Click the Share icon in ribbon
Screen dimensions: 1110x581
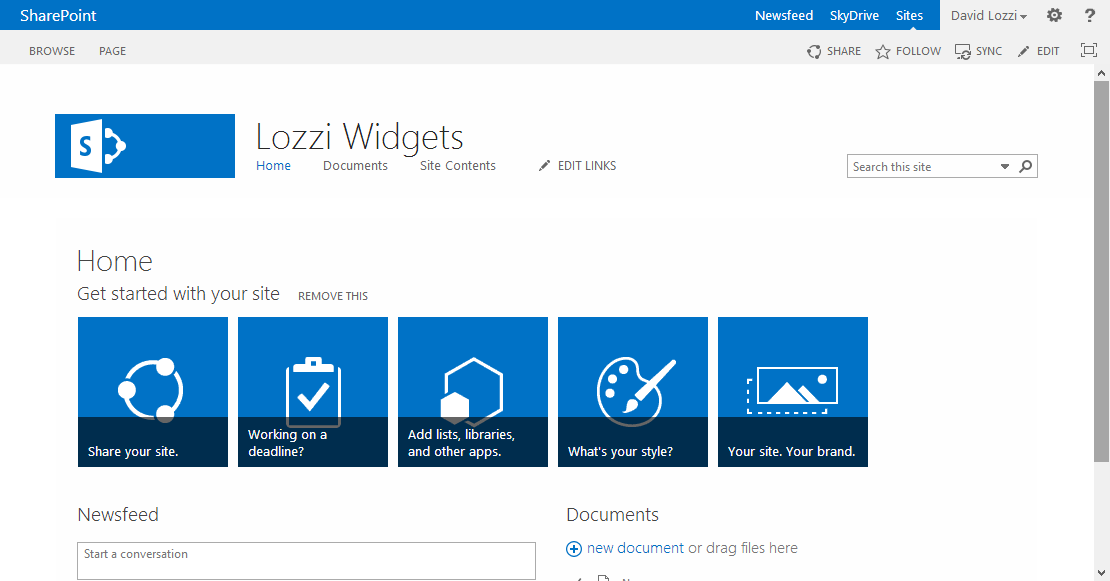[x=815, y=51]
